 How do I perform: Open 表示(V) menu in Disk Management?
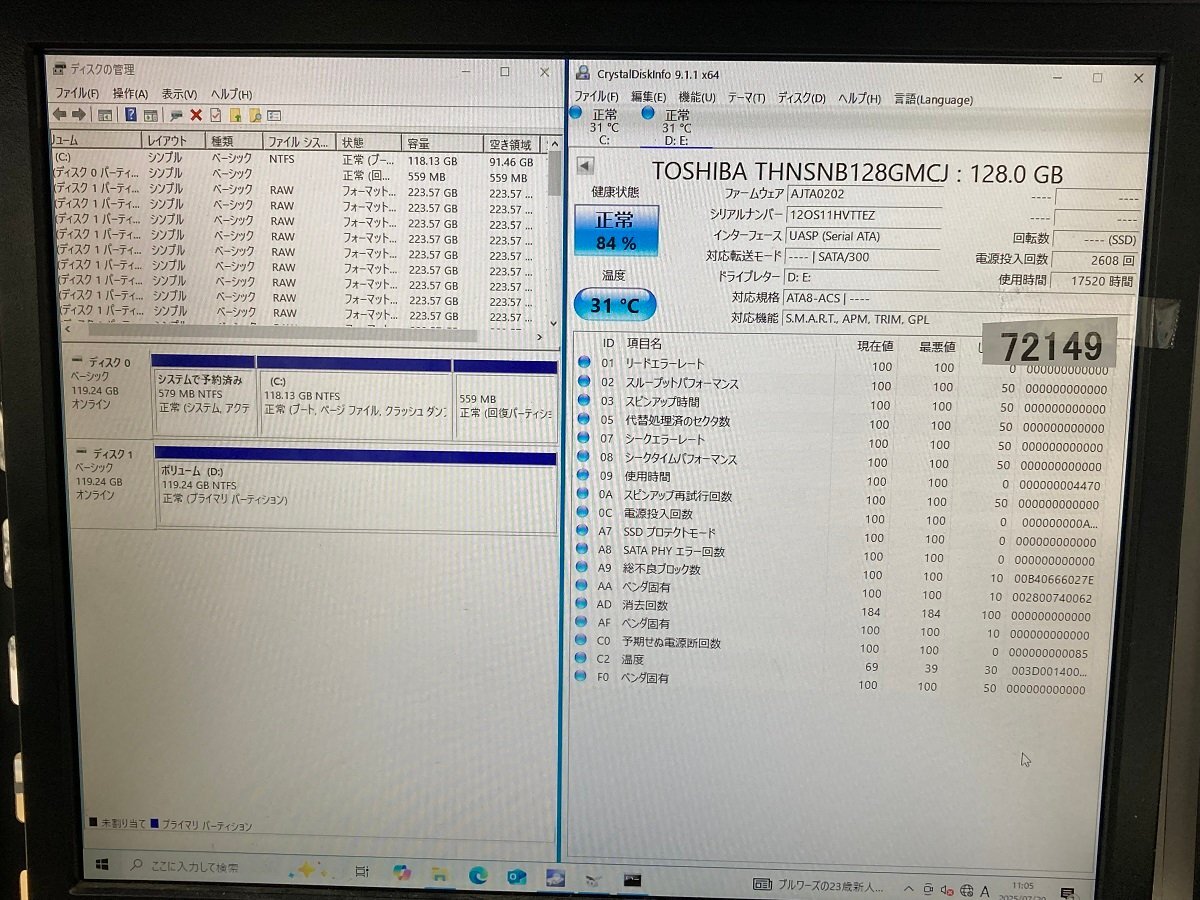click(180, 93)
